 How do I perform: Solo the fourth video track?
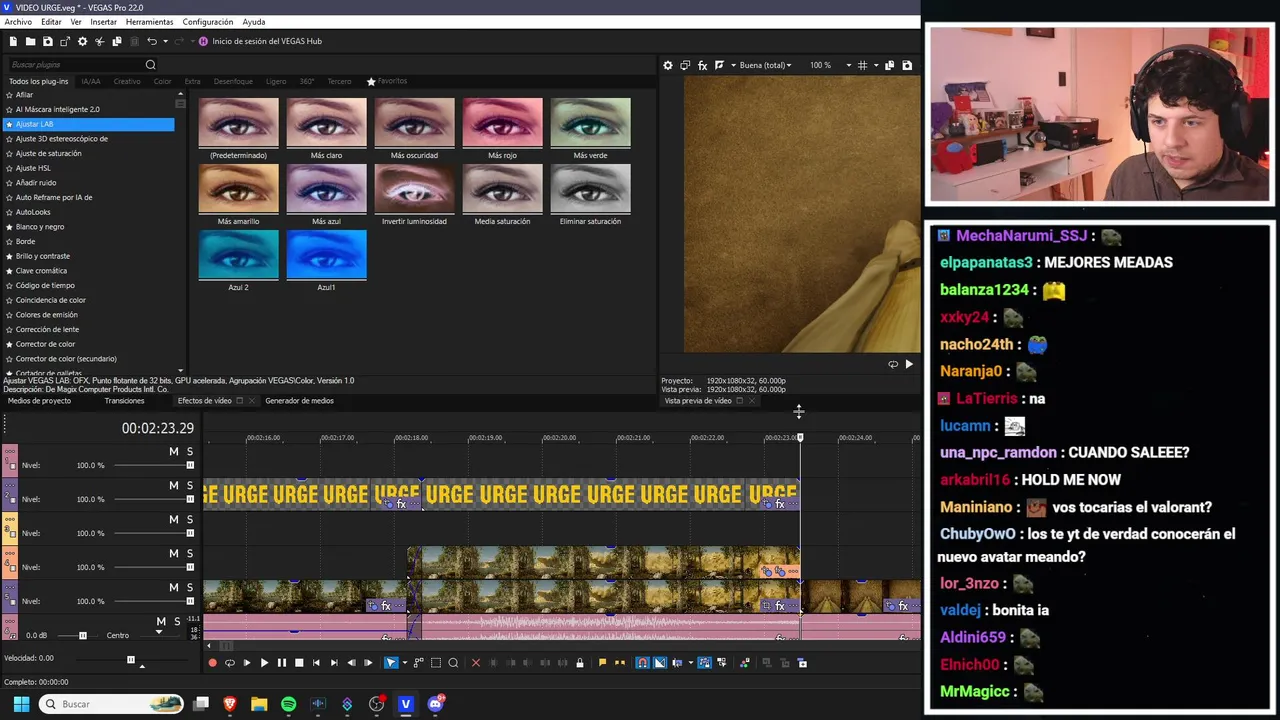(x=189, y=554)
